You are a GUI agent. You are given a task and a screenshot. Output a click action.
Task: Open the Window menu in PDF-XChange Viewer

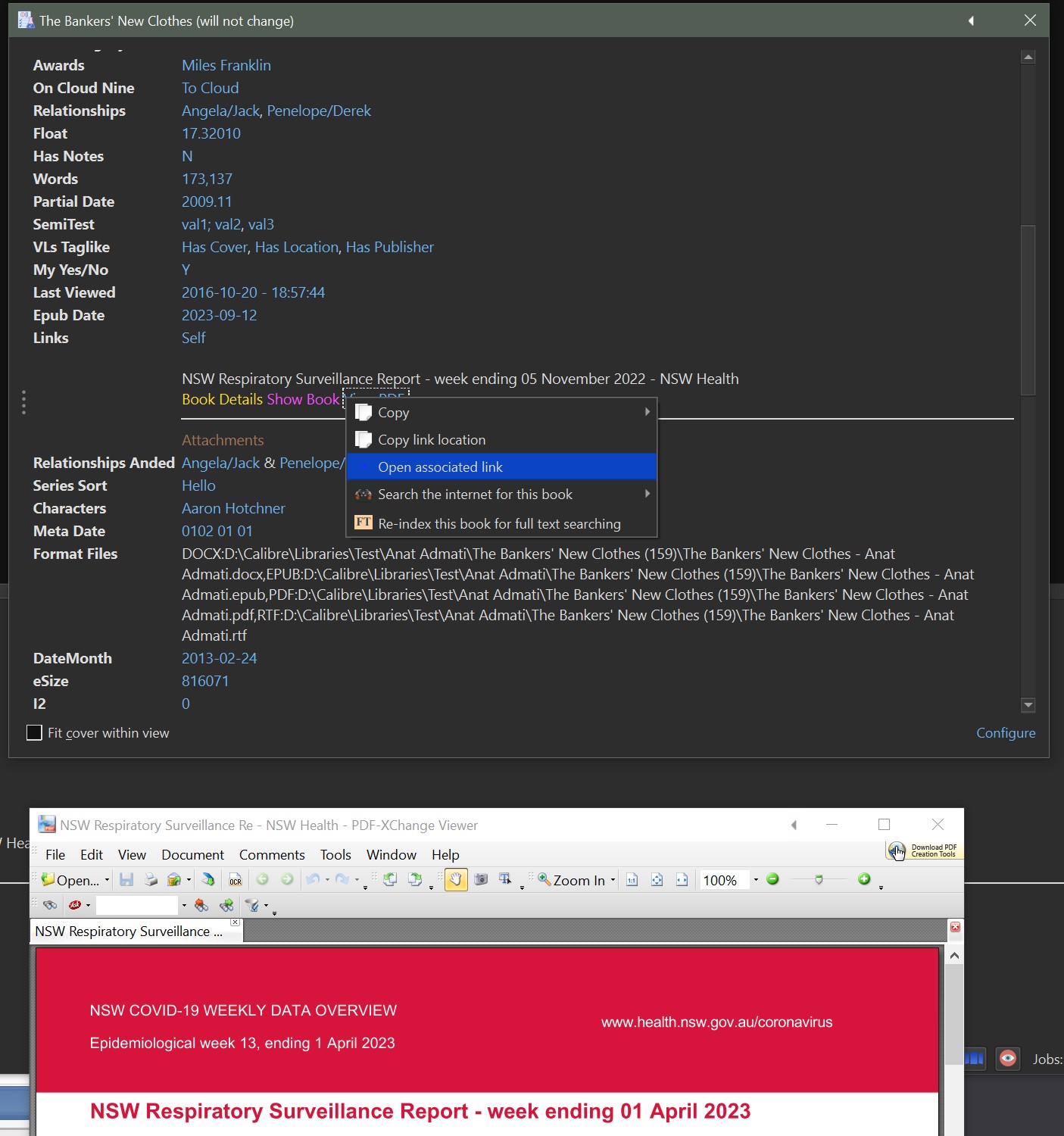(392, 854)
